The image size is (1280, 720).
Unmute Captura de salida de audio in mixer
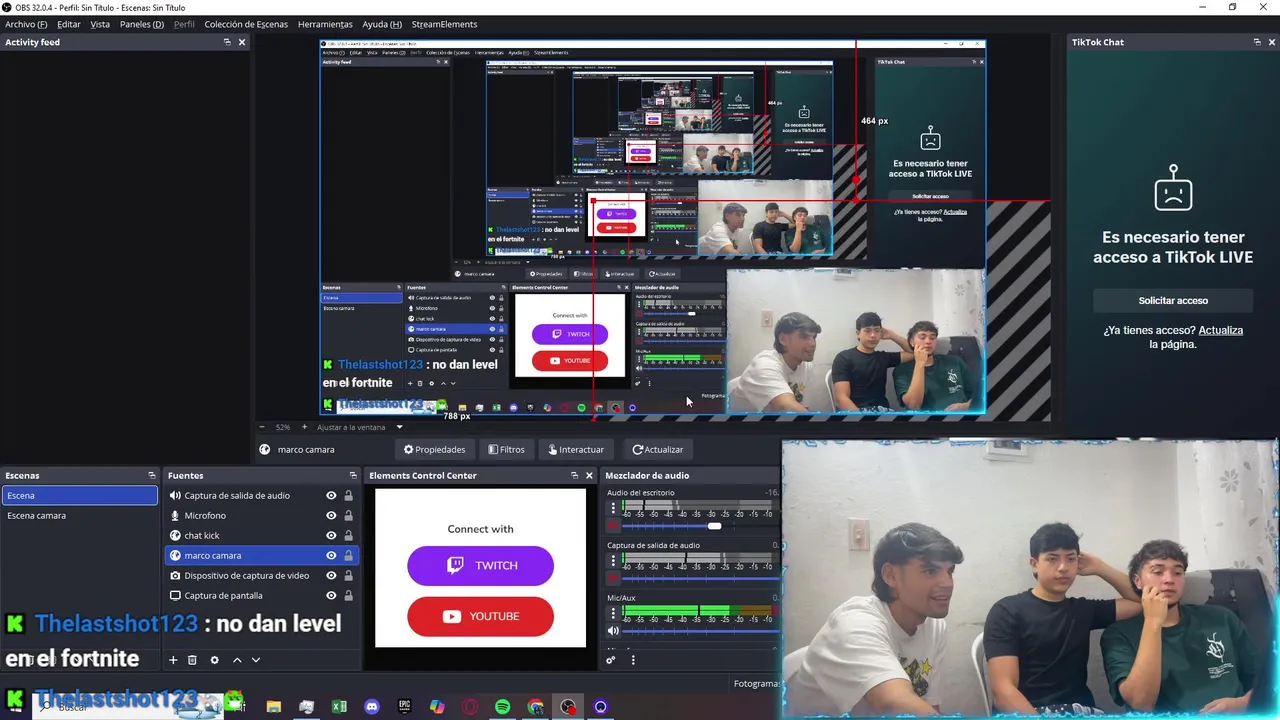click(613, 578)
